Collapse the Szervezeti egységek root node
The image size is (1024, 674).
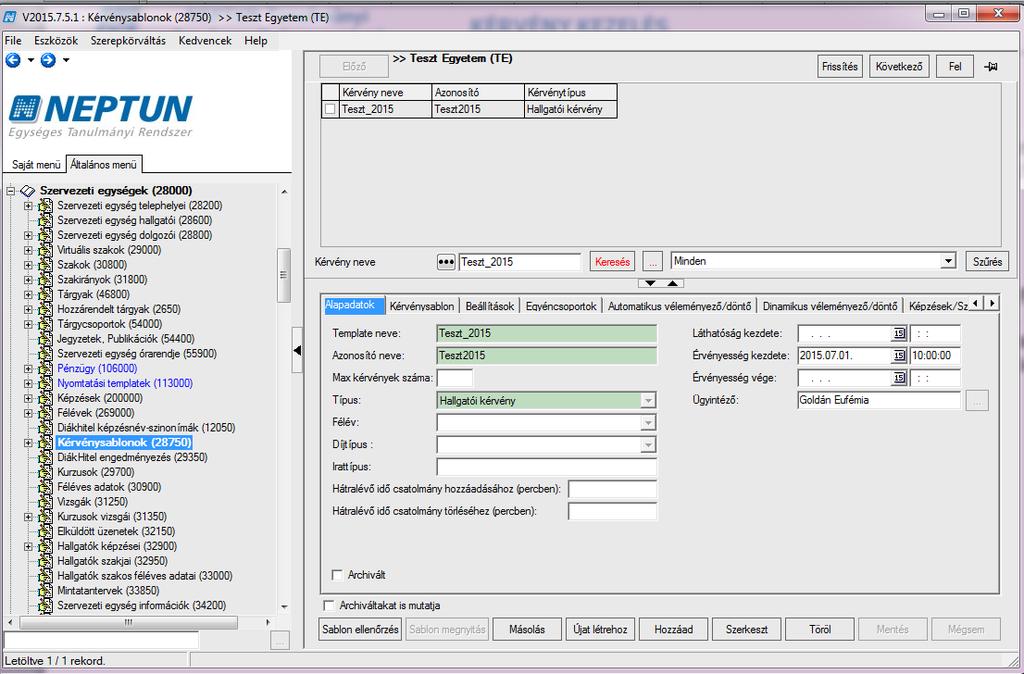click(10, 191)
